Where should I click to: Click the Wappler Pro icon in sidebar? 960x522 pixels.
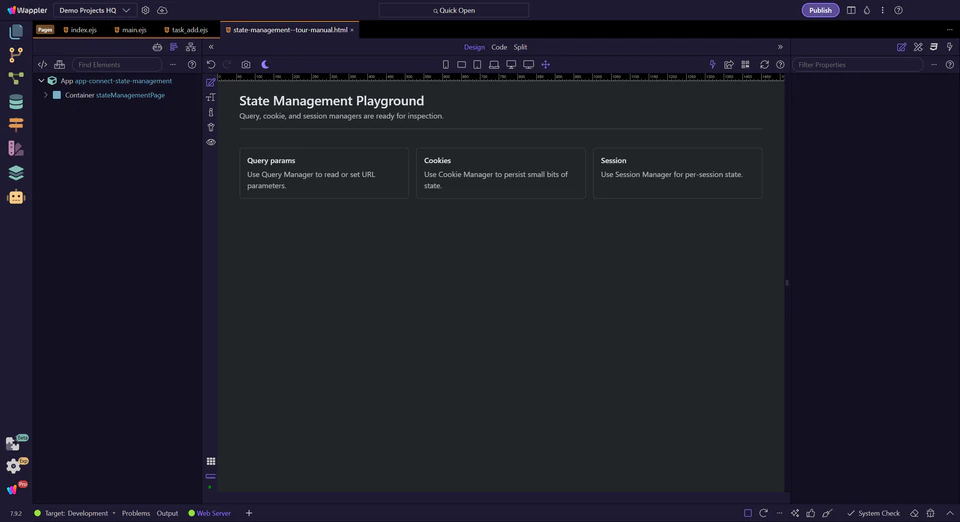[x=13, y=489]
